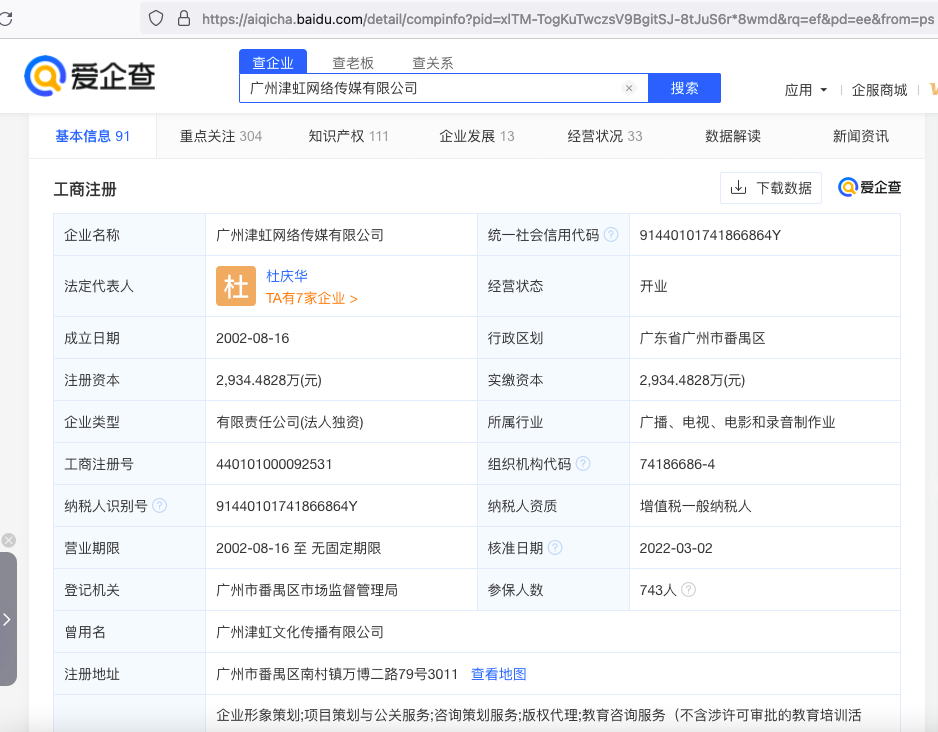This screenshot has height=732, width=938.
Task: Select the 查企业 search tab
Action: pos(273,62)
